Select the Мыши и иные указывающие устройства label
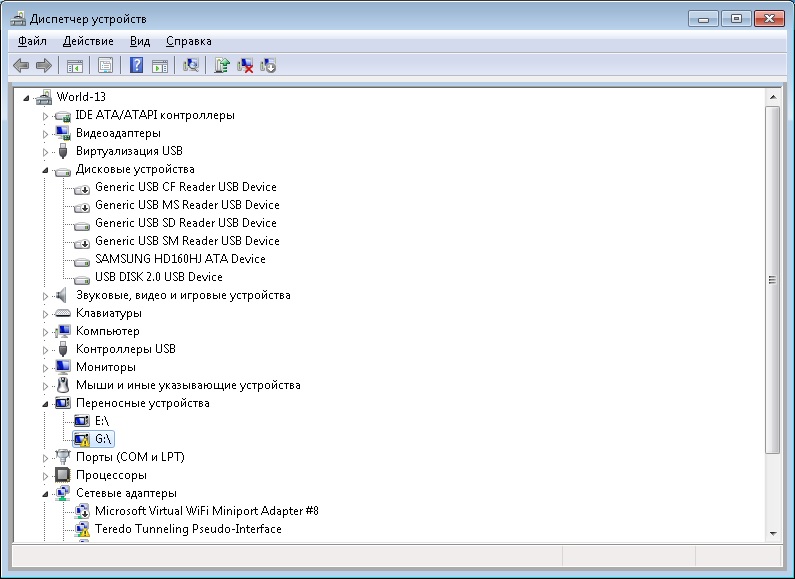 [x=188, y=385]
